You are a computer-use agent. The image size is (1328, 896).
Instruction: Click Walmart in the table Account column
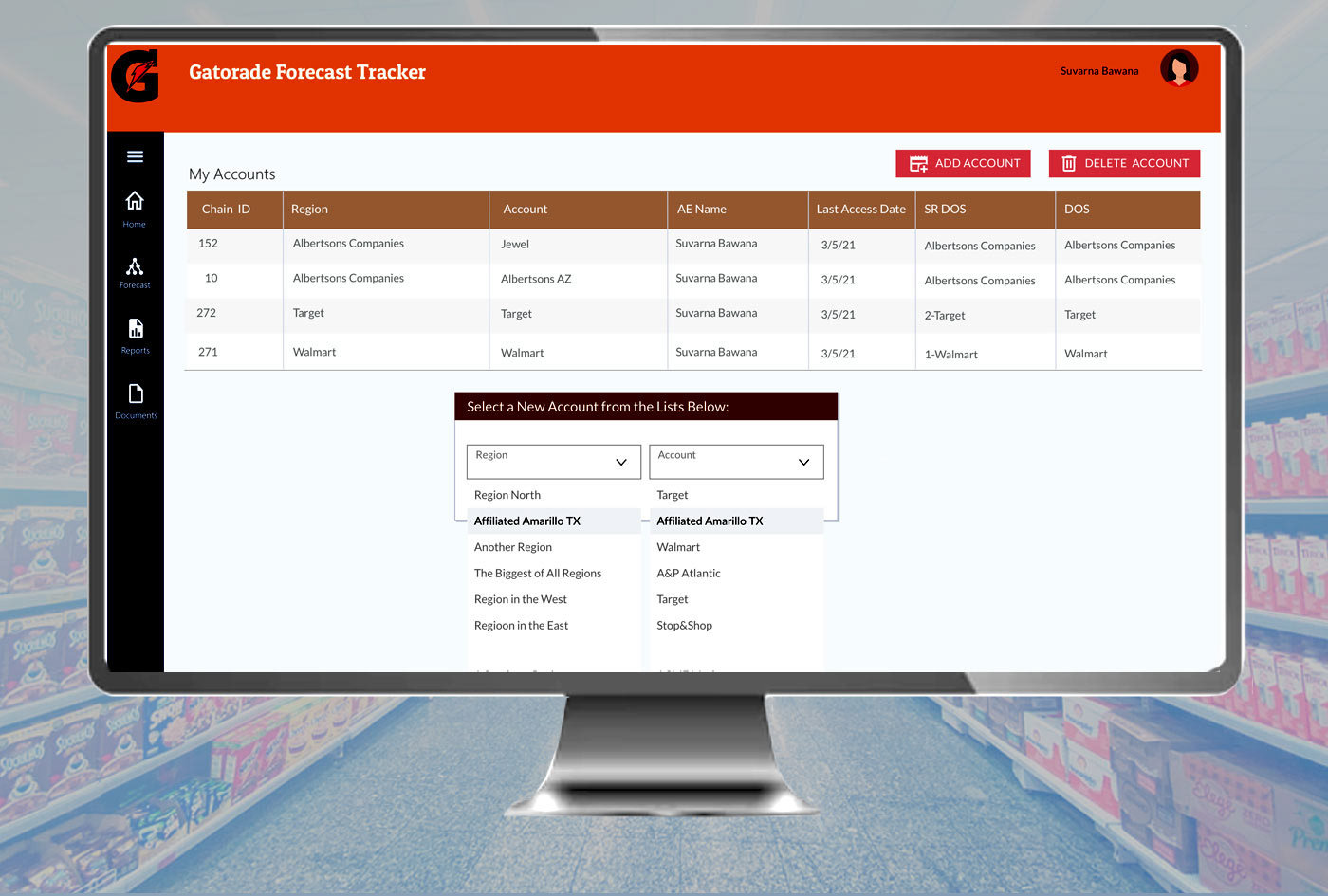click(x=523, y=353)
